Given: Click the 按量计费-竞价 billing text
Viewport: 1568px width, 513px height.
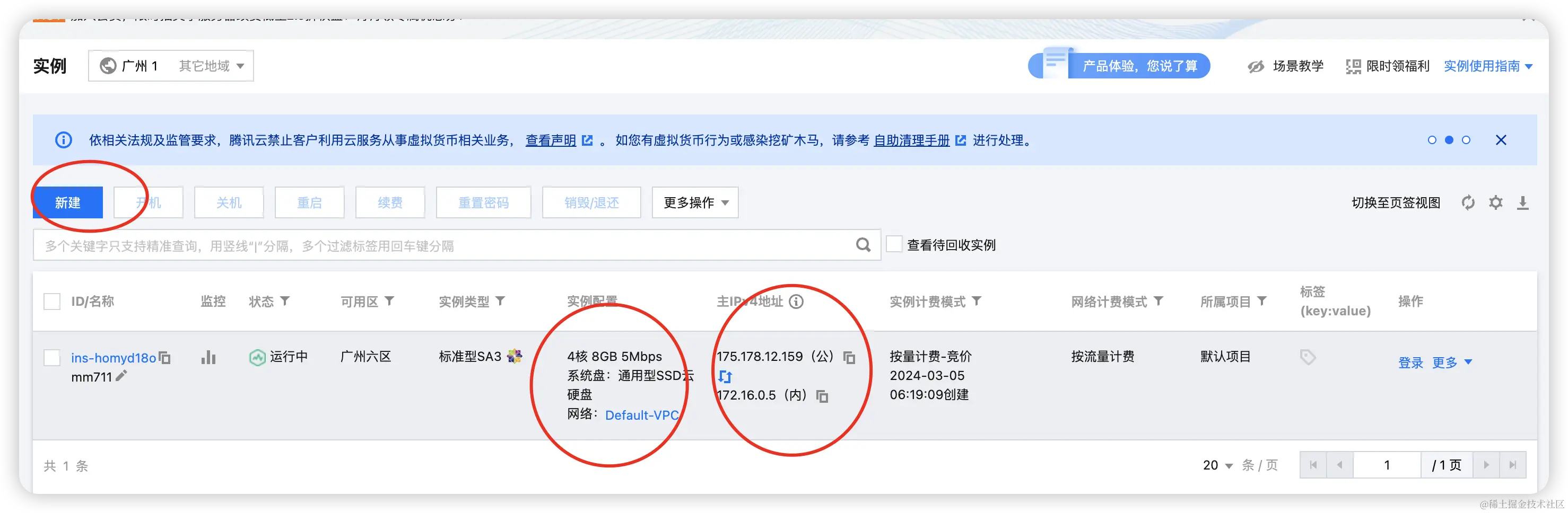Looking at the screenshot, I should tap(931, 356).
